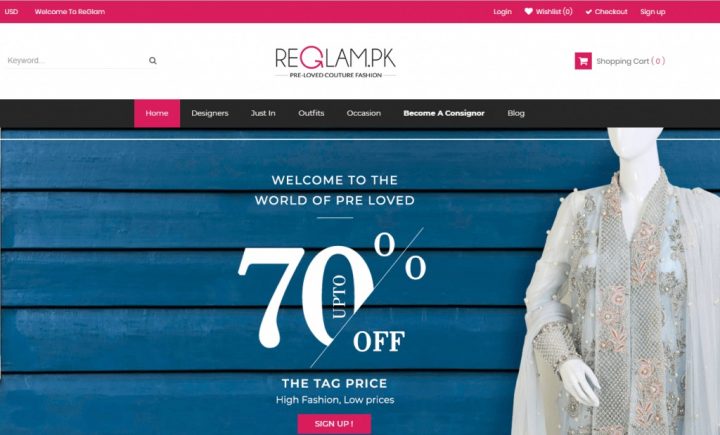This screenshot has width=720, height=435.
Task: Open the pink shopping cart icon
Action: coord(583,61)
